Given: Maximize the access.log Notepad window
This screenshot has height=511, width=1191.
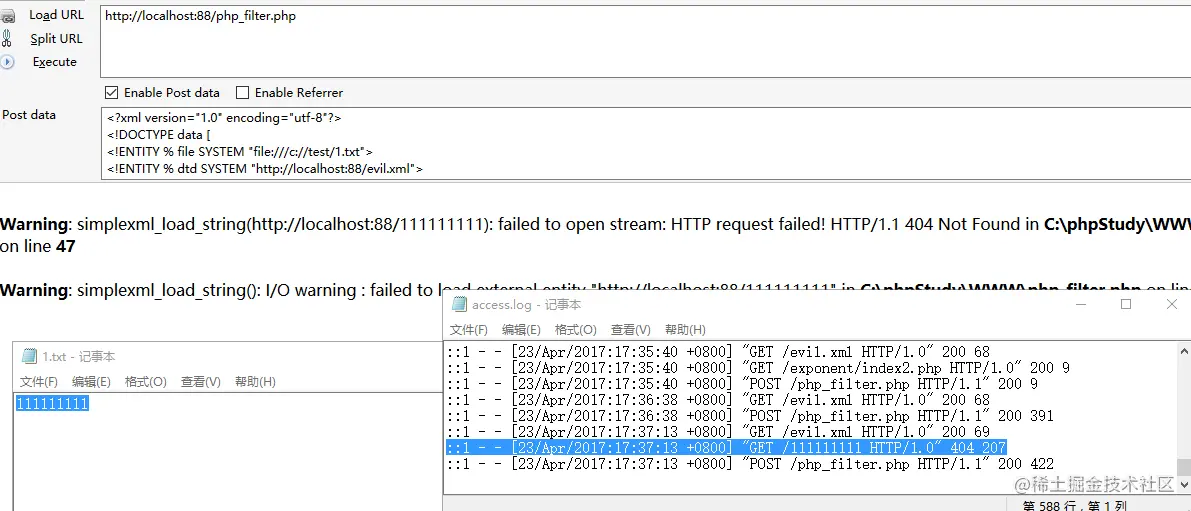Looking at the screenshot, I should coord(1126,304).
